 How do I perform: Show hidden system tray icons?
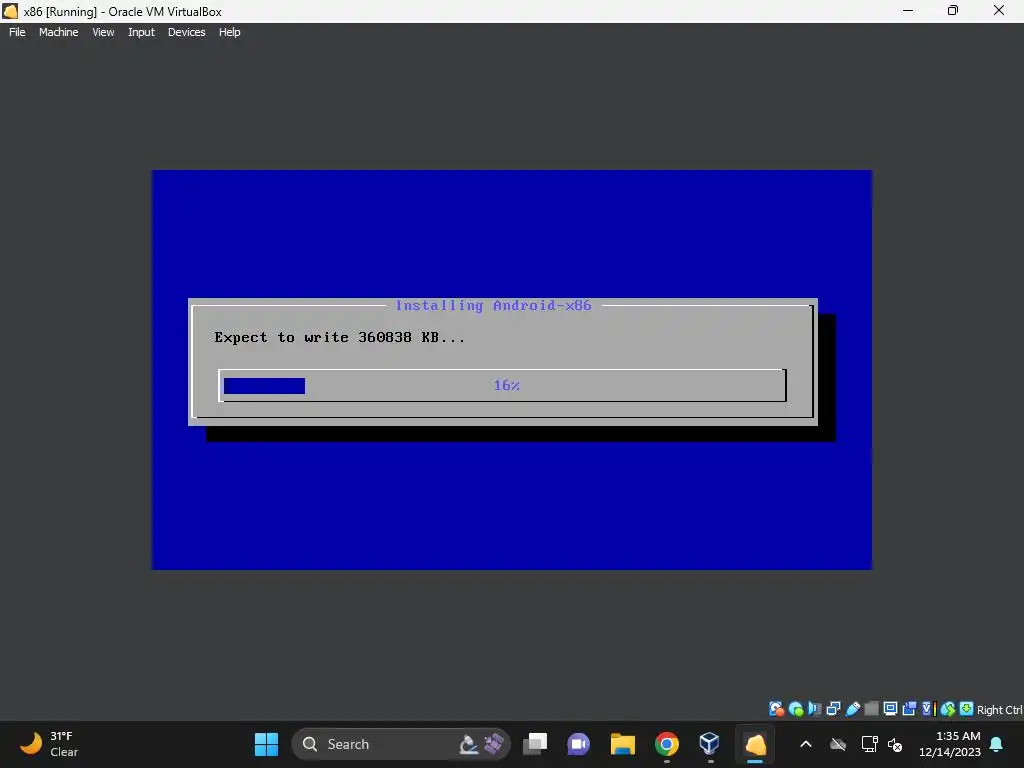tap(806, 744)
